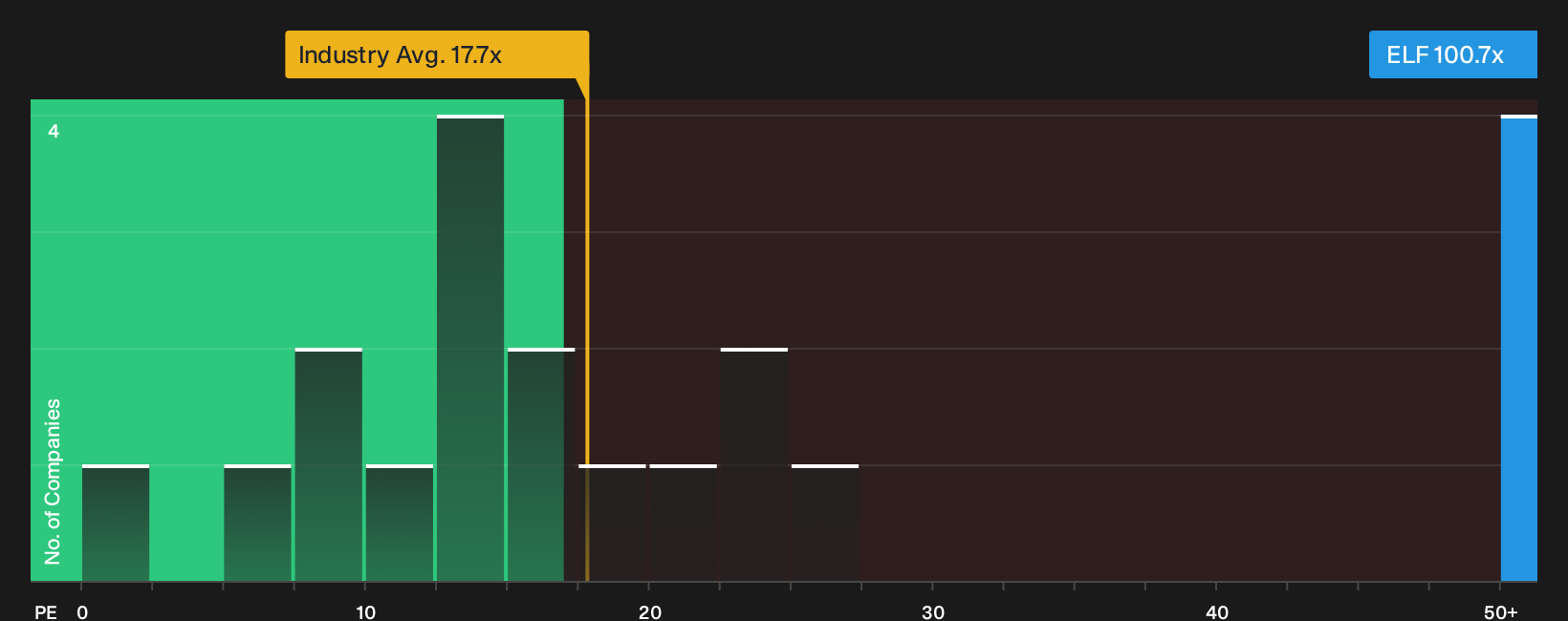1568x621 pixels.
Task: Select the bar between PE 7.5 and 10
Action: pos(329,464)
